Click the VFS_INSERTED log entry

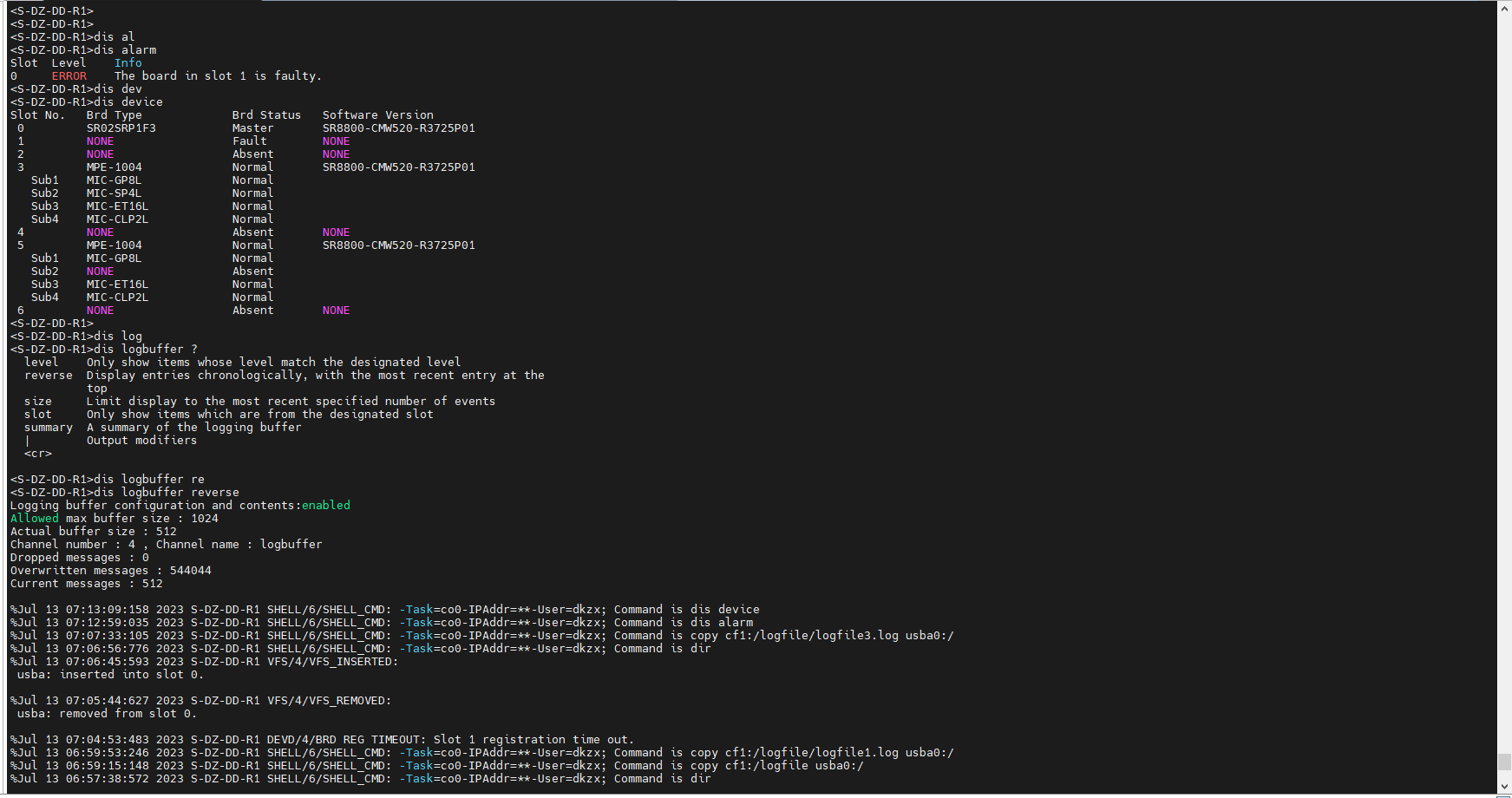click(x=332, y=662)
